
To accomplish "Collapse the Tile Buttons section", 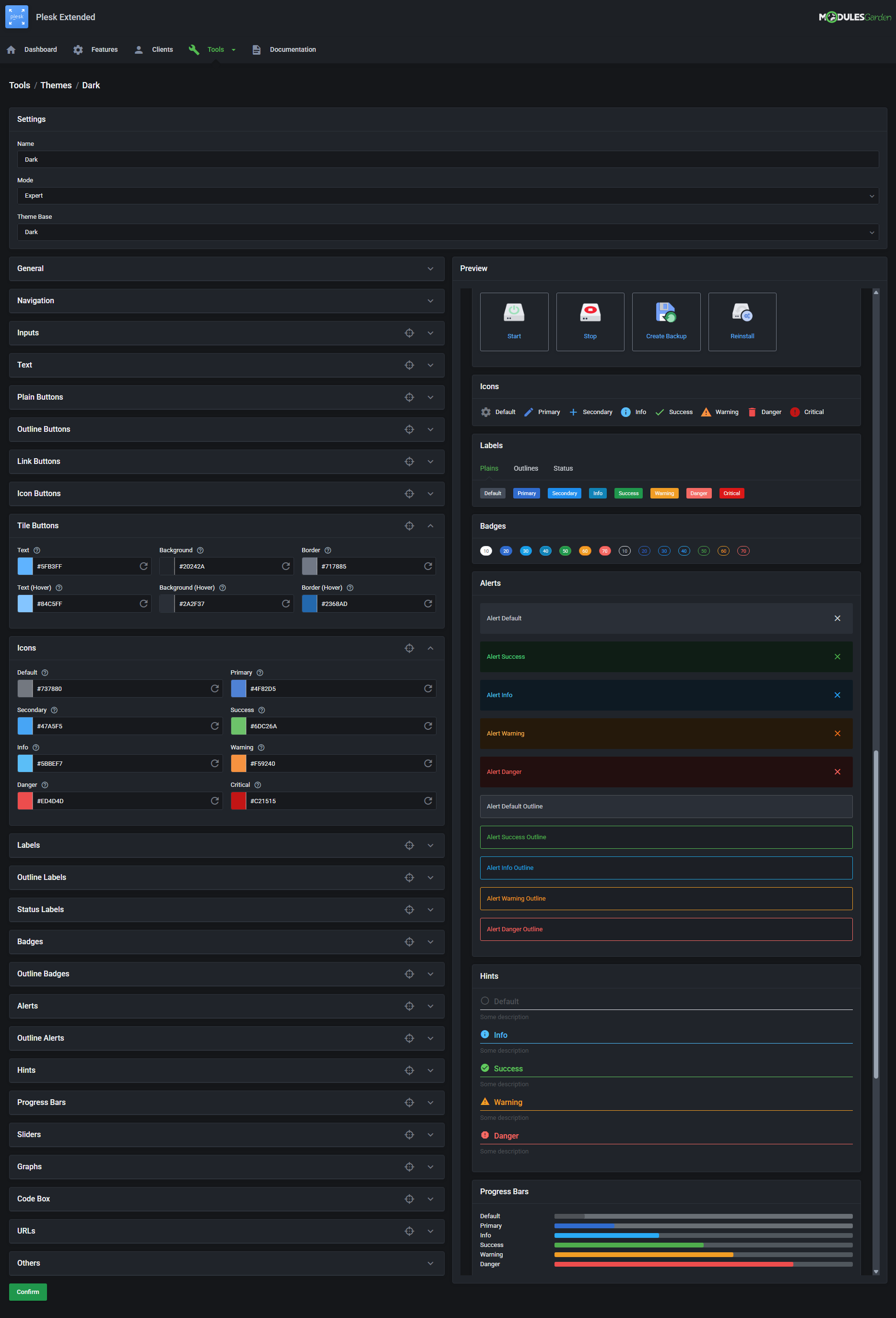I will (x=430, y=526).
